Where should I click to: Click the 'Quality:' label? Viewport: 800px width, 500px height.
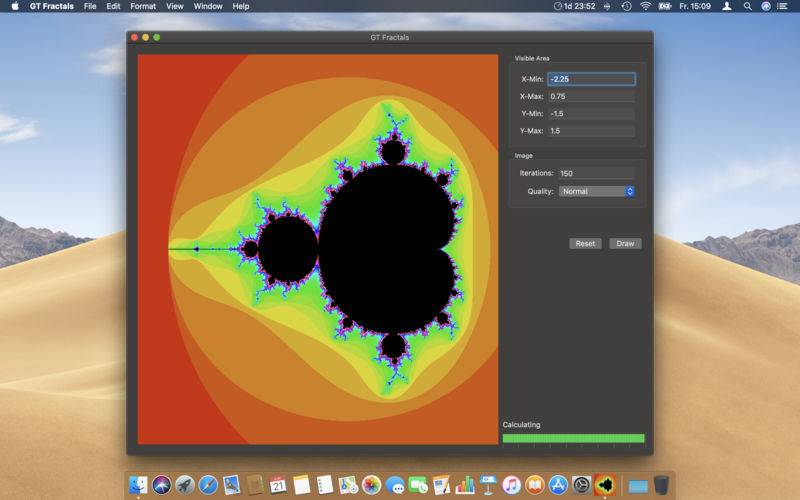click(540, 191)
